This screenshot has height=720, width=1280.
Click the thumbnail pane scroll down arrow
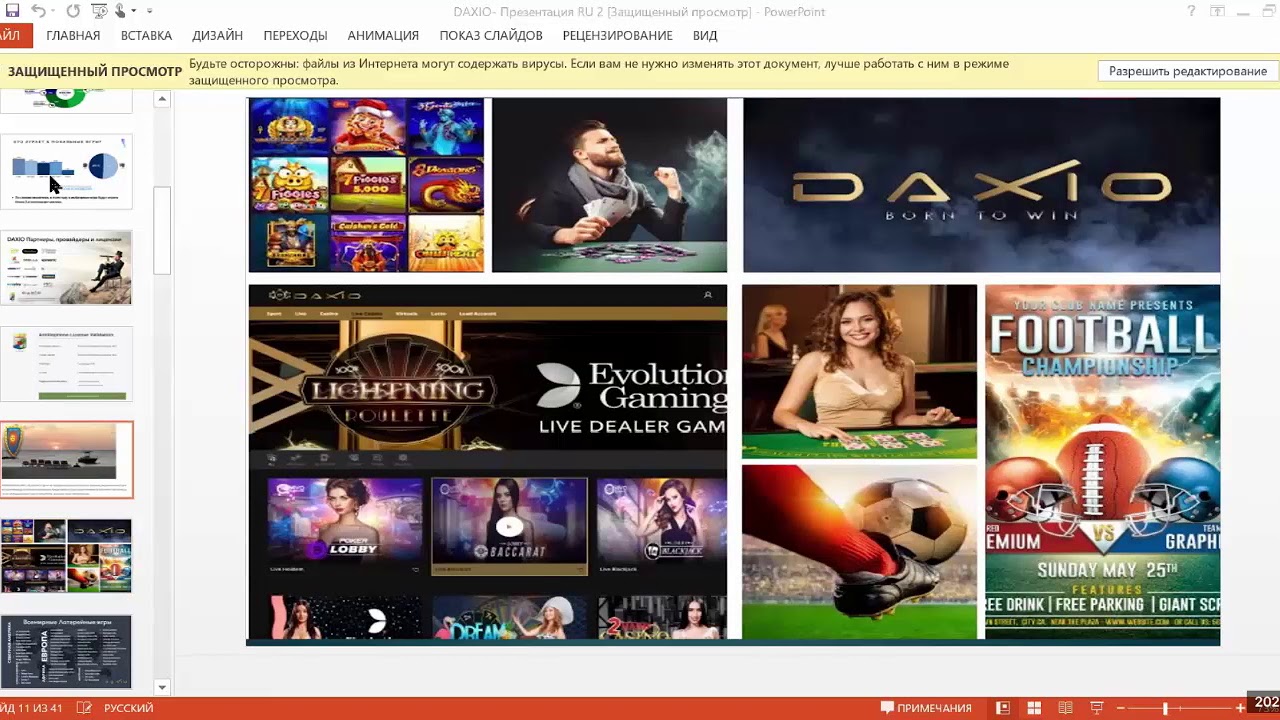pos(162,687)
